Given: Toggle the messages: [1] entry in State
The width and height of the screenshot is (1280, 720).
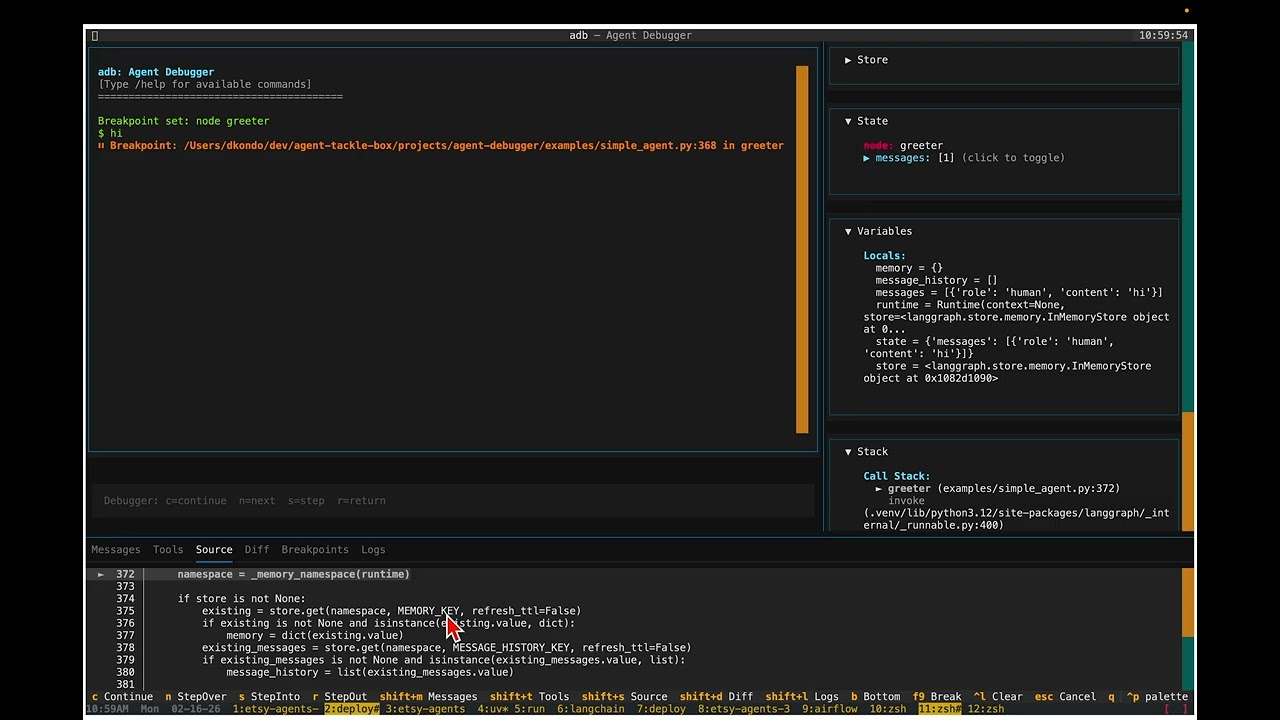Looking at the screenshot, I should click(964, 158).
